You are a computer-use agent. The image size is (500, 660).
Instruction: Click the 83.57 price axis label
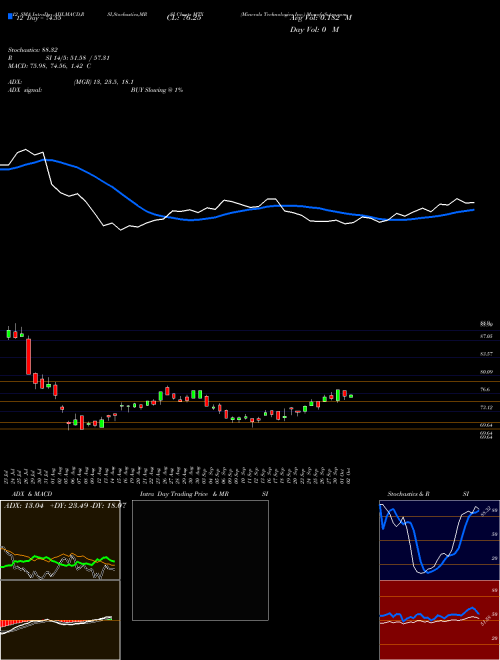click(x=486, y=354)
